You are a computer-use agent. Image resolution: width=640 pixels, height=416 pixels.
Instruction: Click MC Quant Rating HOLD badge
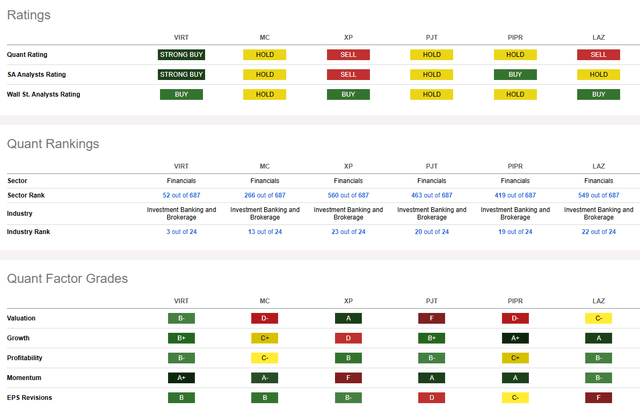pos(264,55)
